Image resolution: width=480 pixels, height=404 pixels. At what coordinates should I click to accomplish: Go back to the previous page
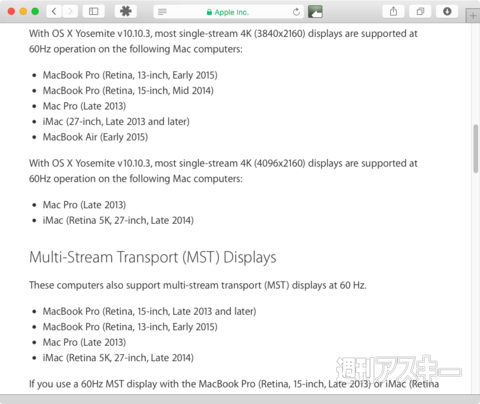tap(54, 12)
